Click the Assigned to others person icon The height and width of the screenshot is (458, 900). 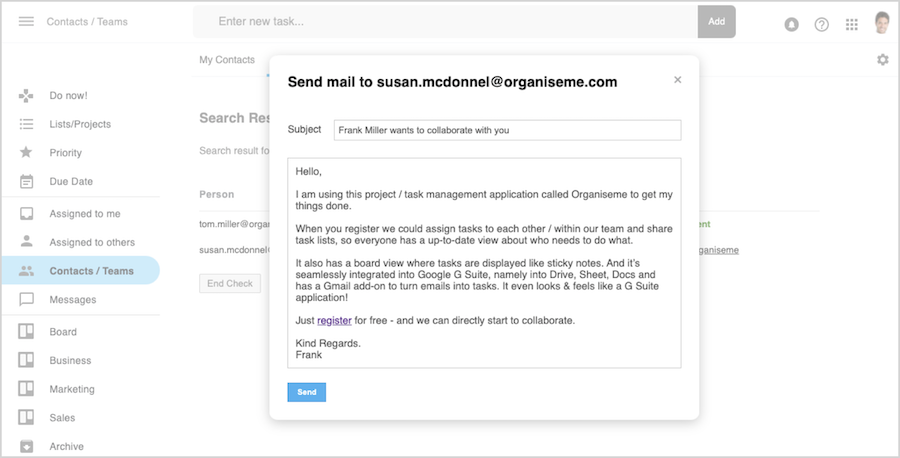[x=26, y=241]
